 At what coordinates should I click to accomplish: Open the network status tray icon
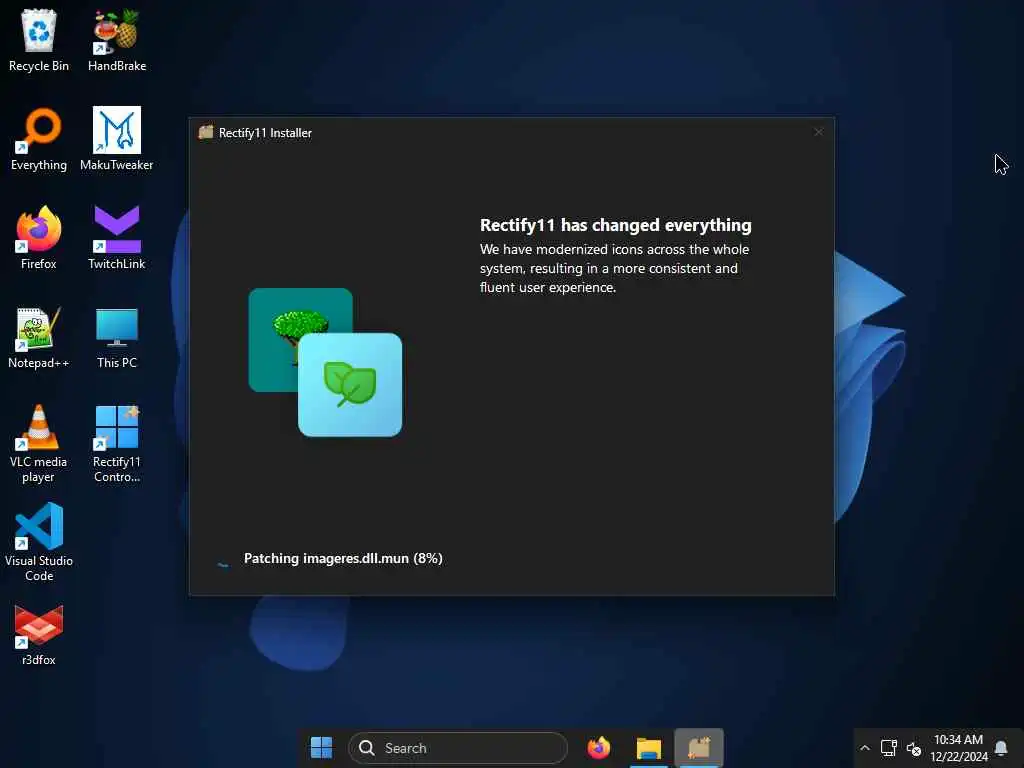coord(888,748)
